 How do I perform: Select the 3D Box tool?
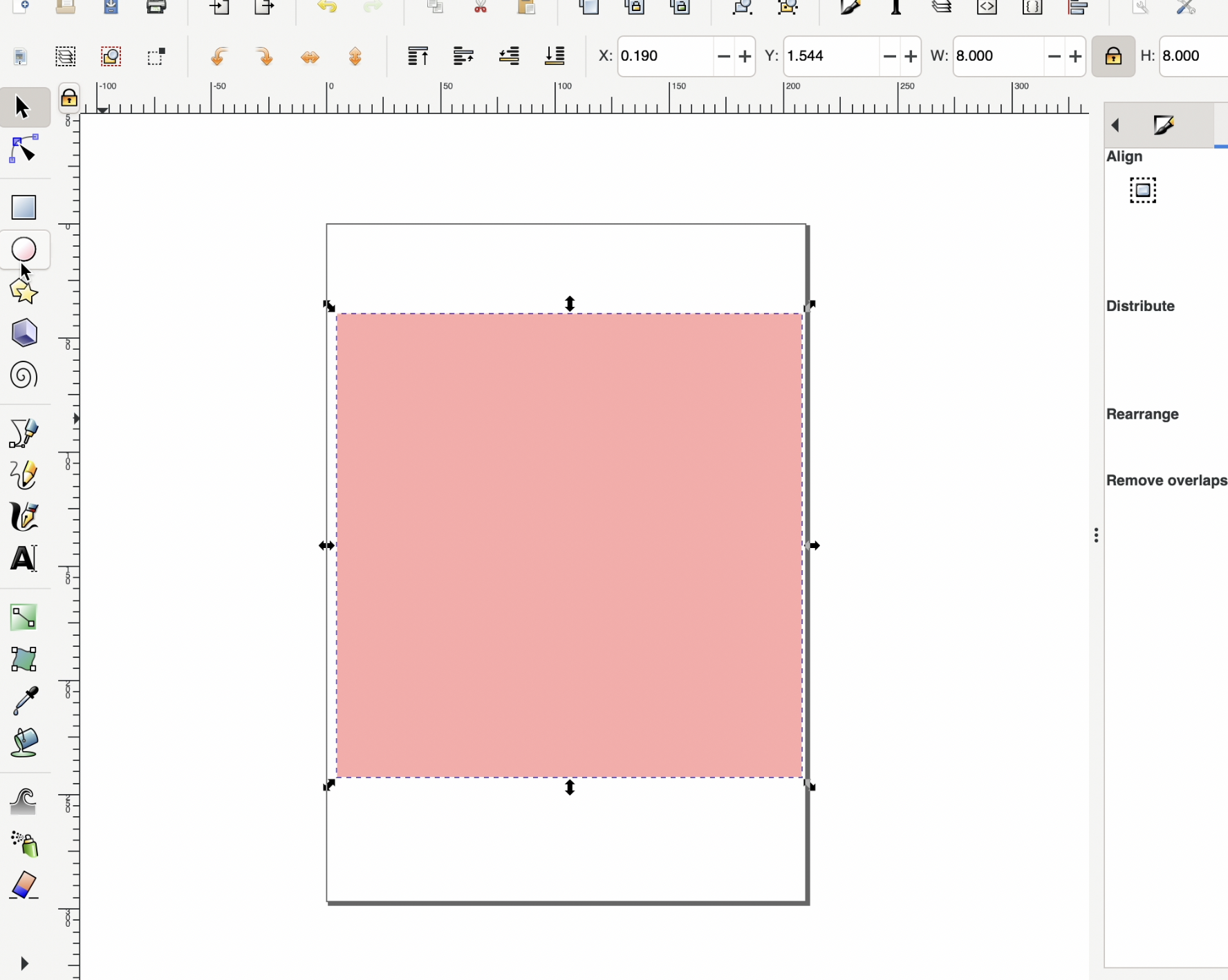coord(23,333)
